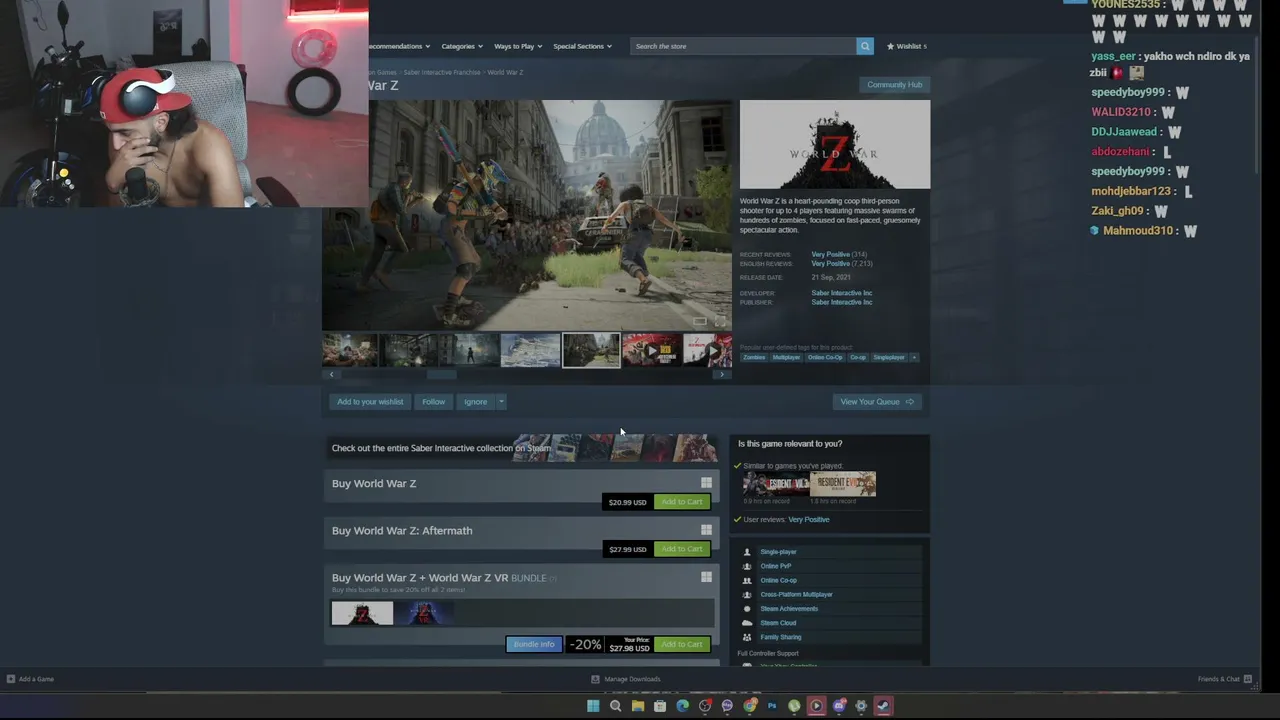
Task: Open Steam Cloud feature link
Action: pyautogui.click(x=778, y=623)
